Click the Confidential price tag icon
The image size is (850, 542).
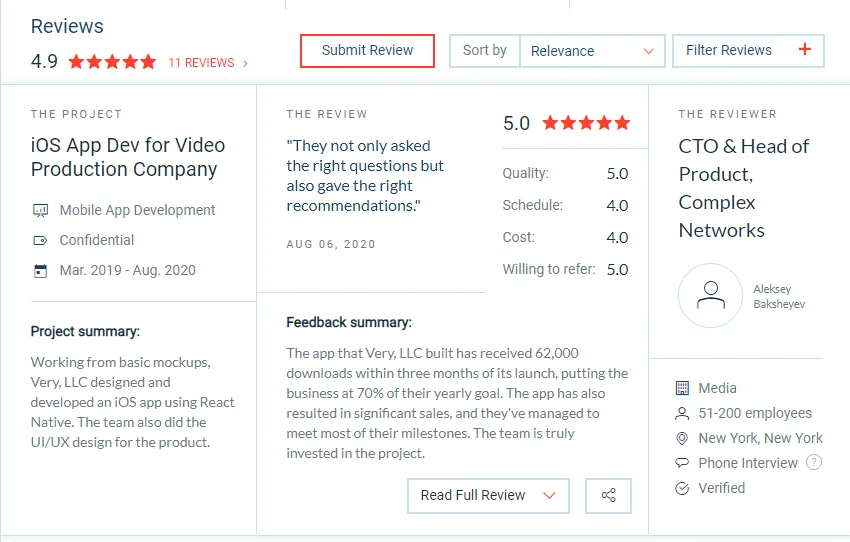41,240
